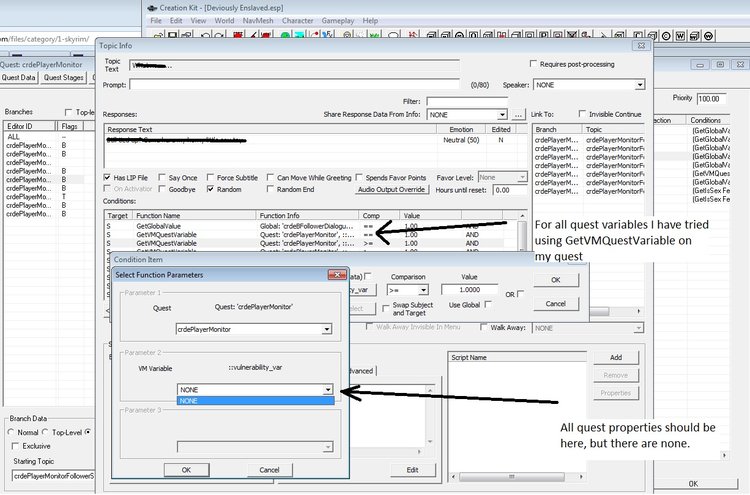This screenshot has width=750, height=495.
Task: Open the Edit menu
Action: (x=176, y=21)
